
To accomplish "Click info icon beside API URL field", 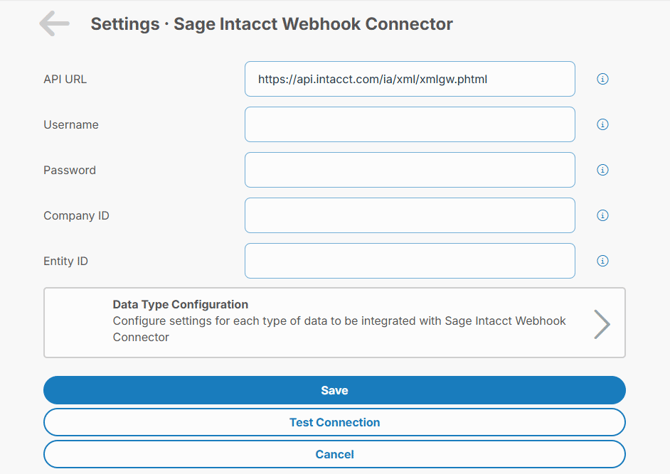I will tap(602, 79).
